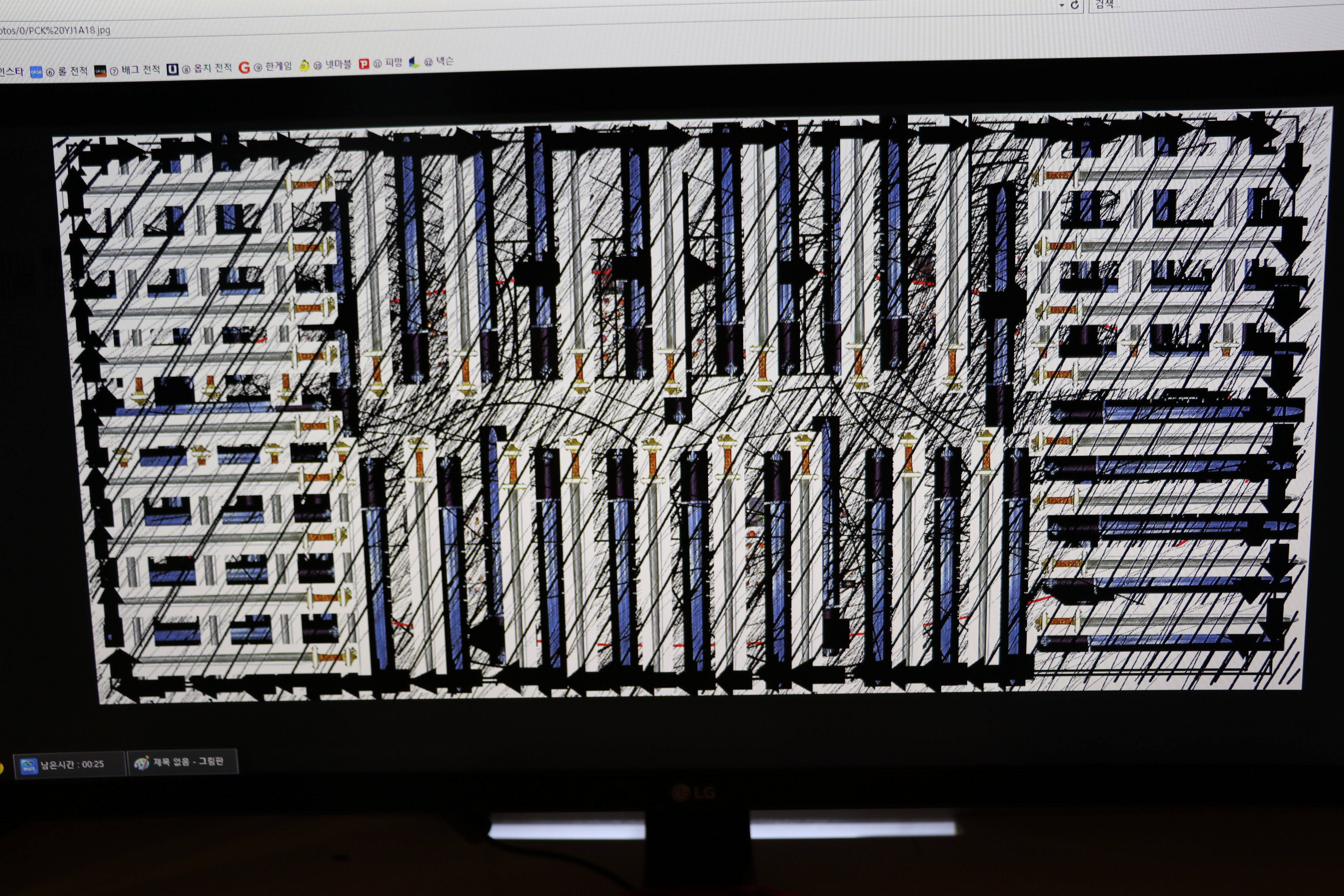
Task: Click the 배그 전적 bookmark icon
Action: coord(100,71)
